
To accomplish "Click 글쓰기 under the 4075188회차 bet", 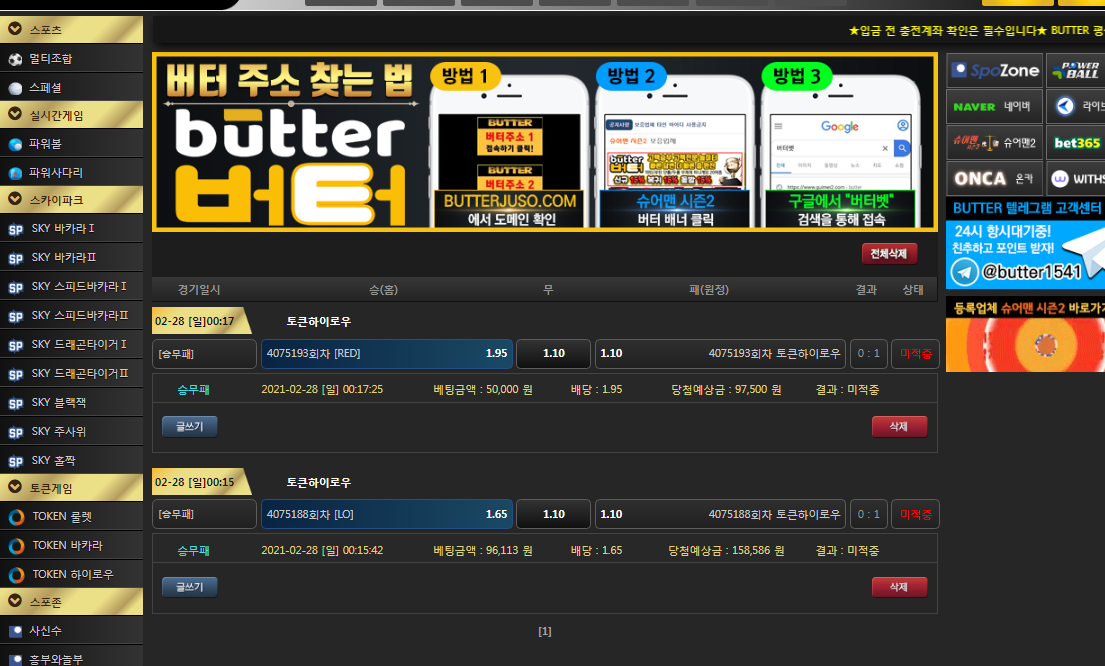I will point(189,587).
